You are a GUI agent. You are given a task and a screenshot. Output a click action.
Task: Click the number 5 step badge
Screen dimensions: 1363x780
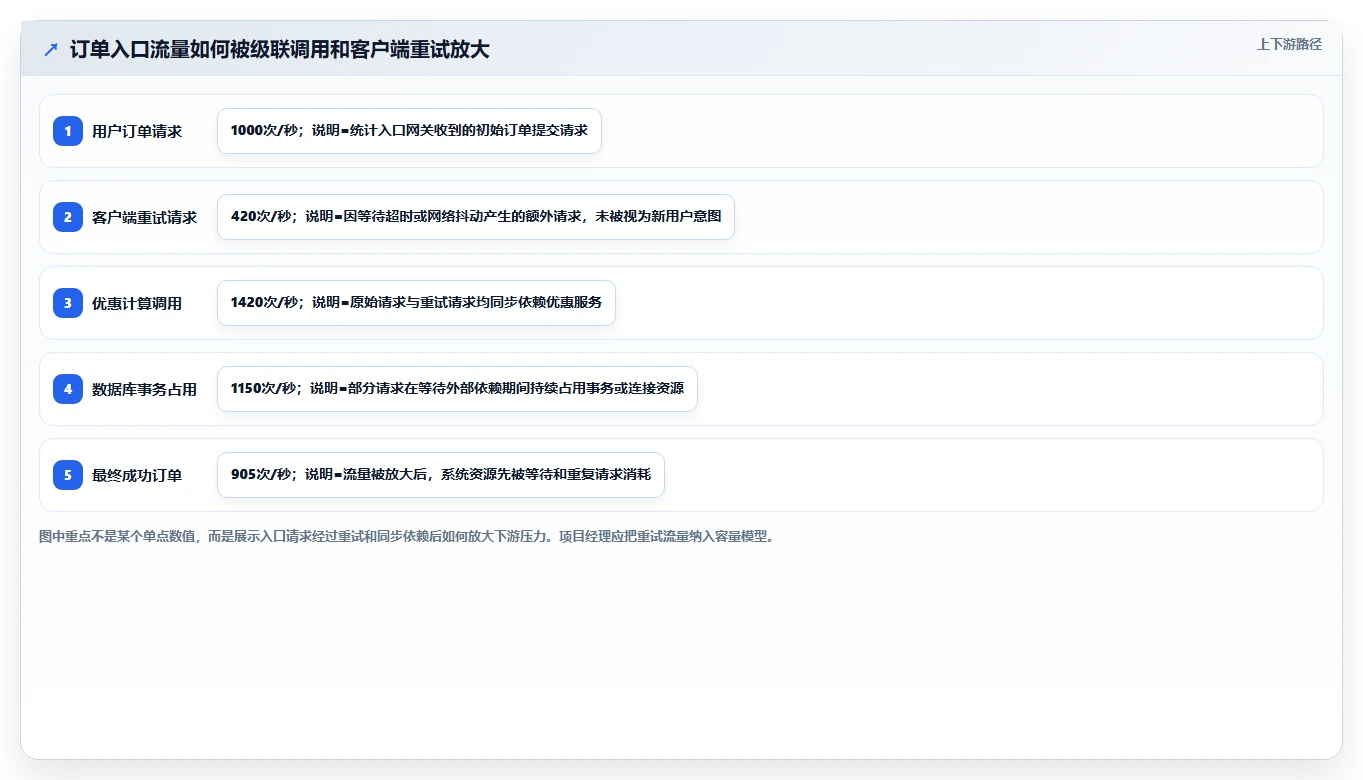click(68, 475)
